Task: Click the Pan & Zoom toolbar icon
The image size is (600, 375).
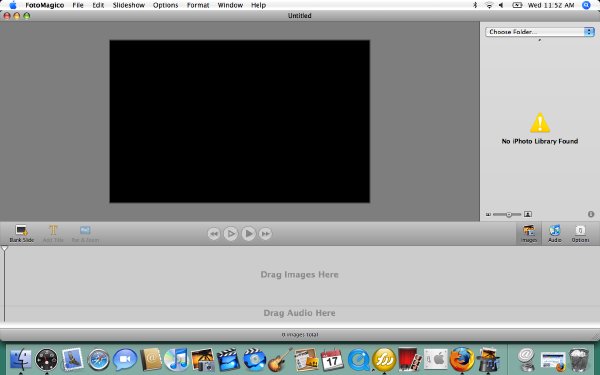Action: tap(85, 233)
